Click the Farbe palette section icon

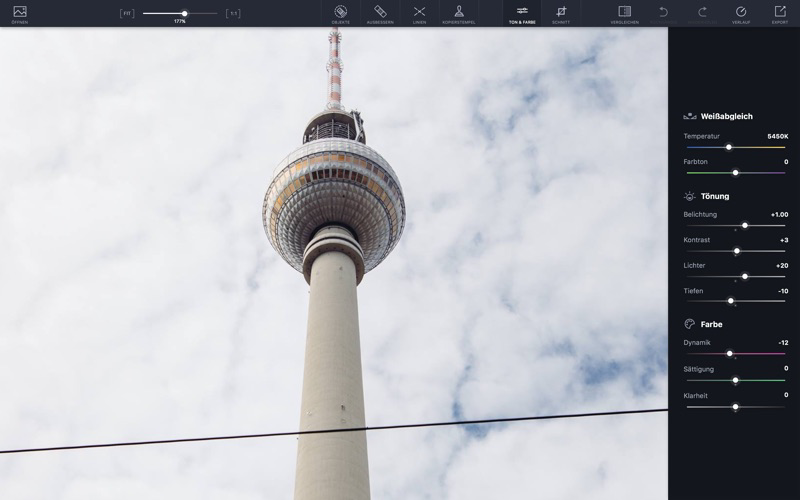click(x=689, y=324)
